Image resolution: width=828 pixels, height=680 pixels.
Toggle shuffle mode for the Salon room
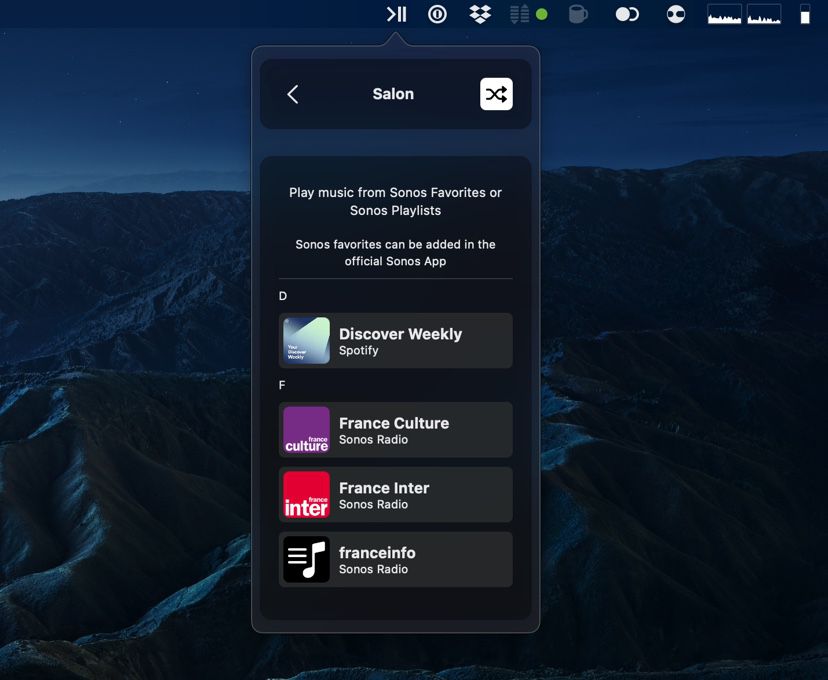496,94
